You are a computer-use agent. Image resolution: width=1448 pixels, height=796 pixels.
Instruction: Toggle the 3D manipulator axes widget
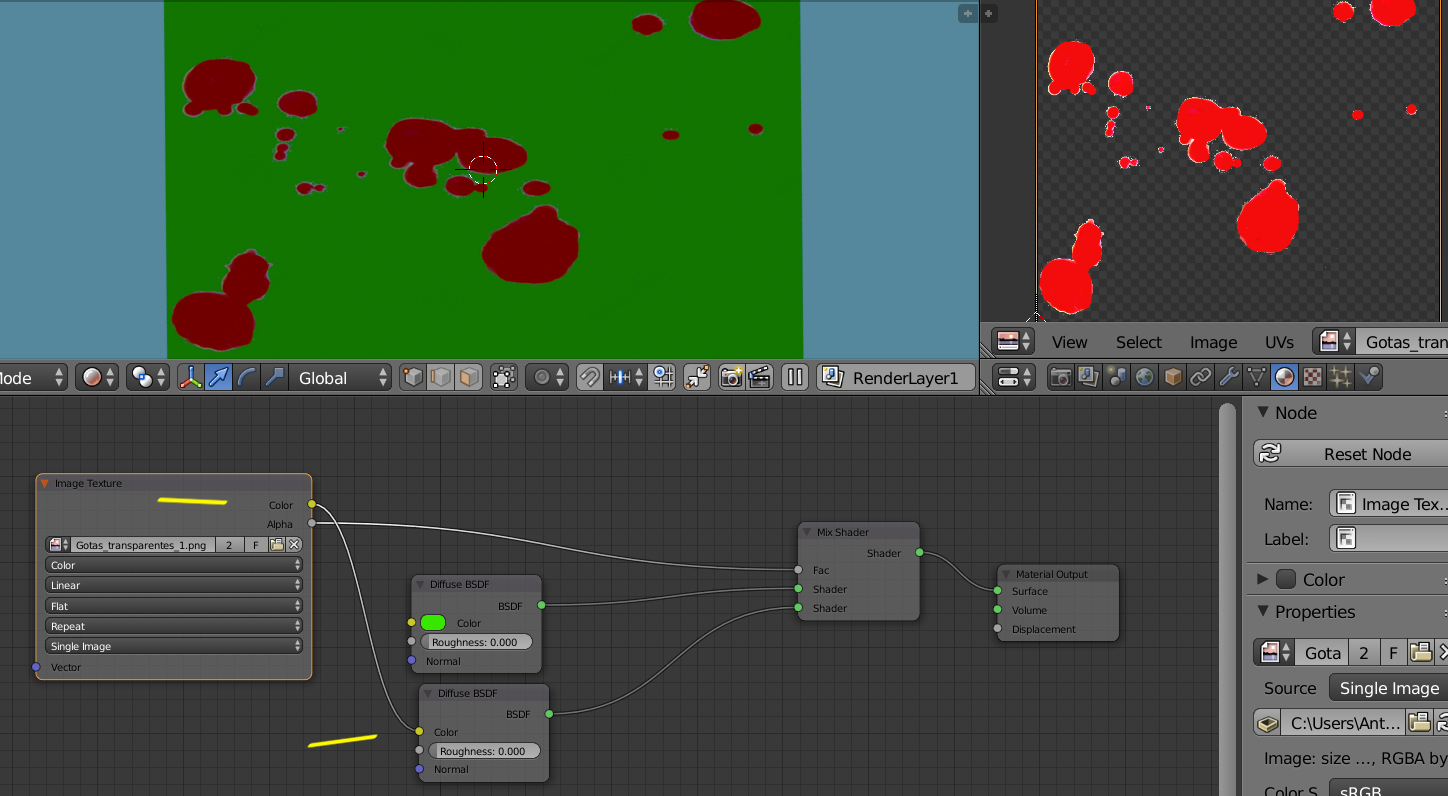tap(190, 377)
